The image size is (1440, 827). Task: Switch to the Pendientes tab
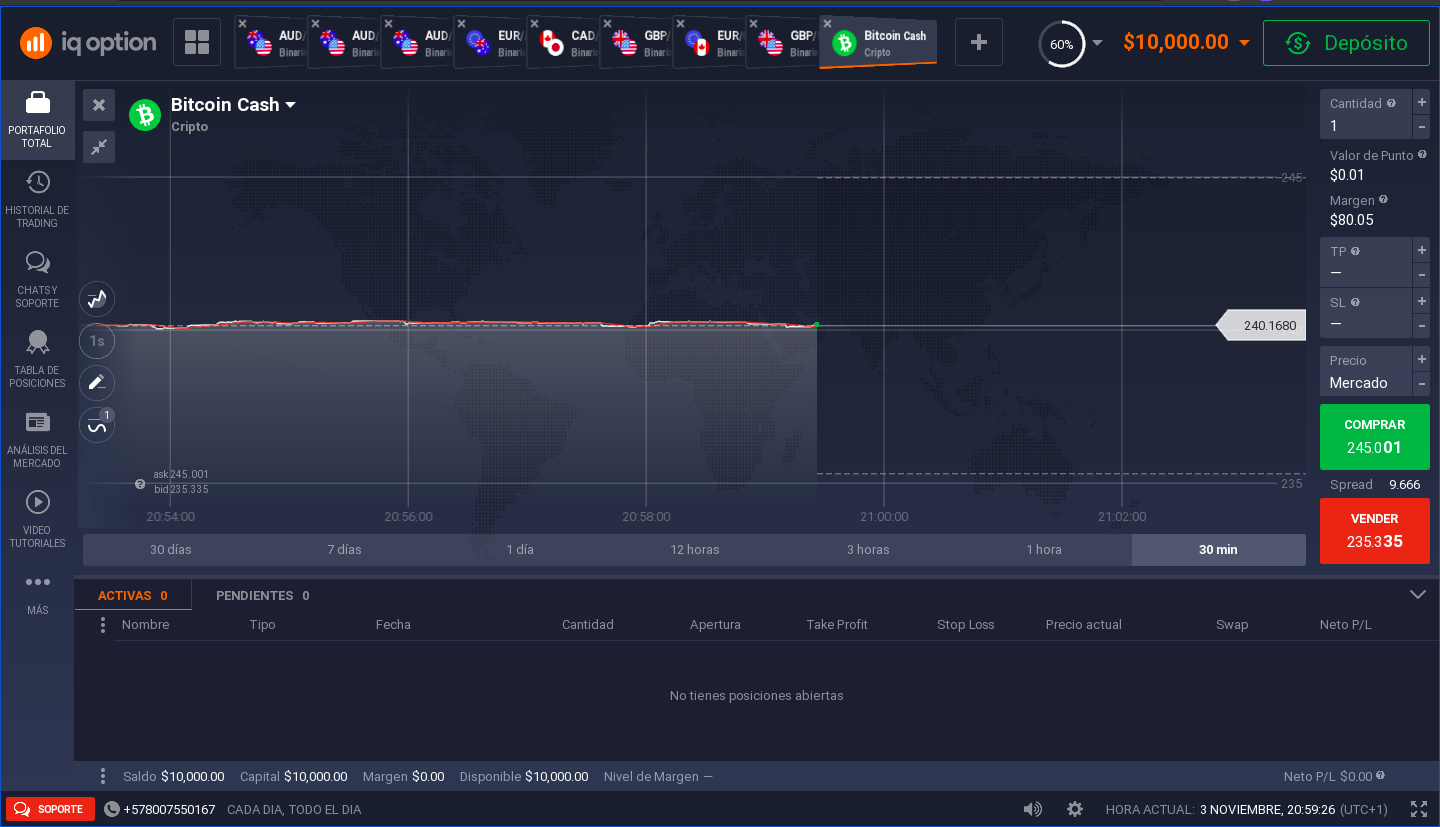(x=262, y=595)
